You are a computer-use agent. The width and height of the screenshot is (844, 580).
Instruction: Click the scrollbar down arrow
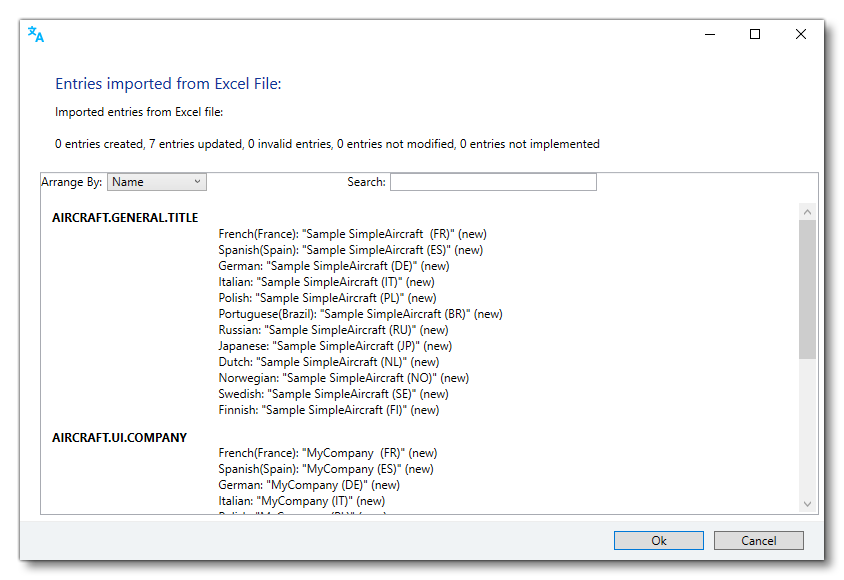pyautogui.click(x=807, y=503)
